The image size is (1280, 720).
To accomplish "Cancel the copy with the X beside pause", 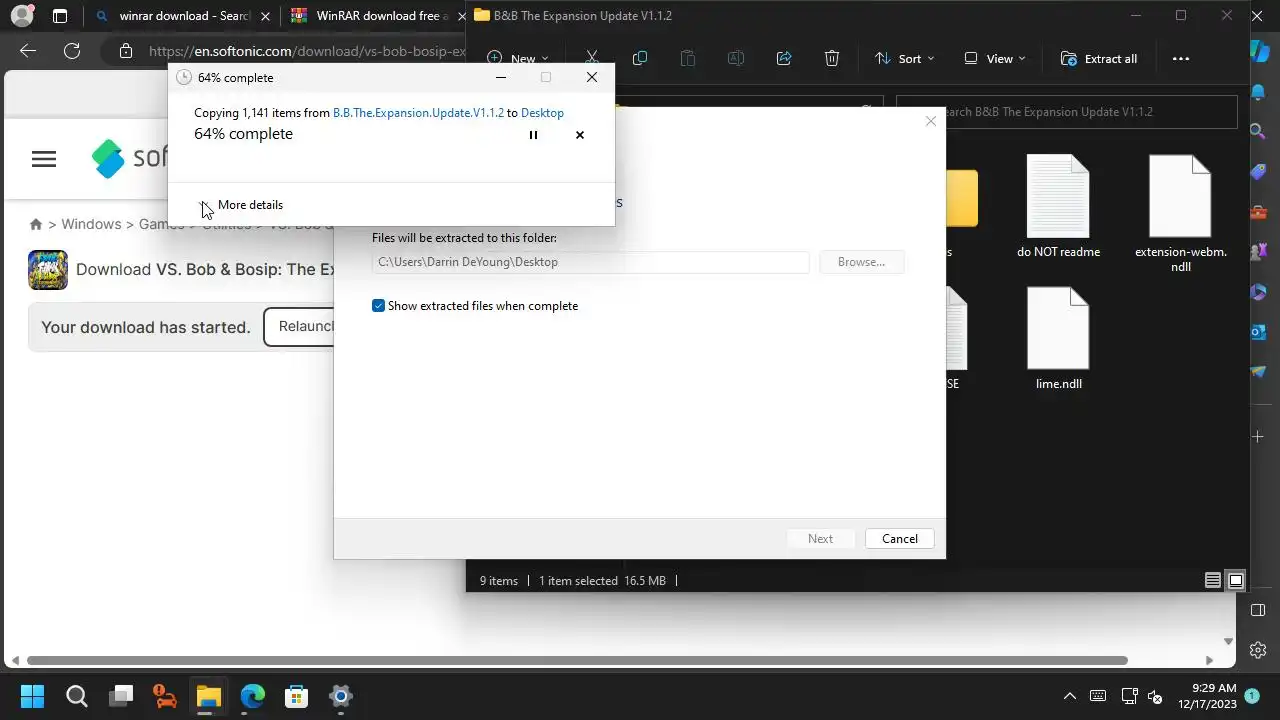I will click(x=580, y=135).
